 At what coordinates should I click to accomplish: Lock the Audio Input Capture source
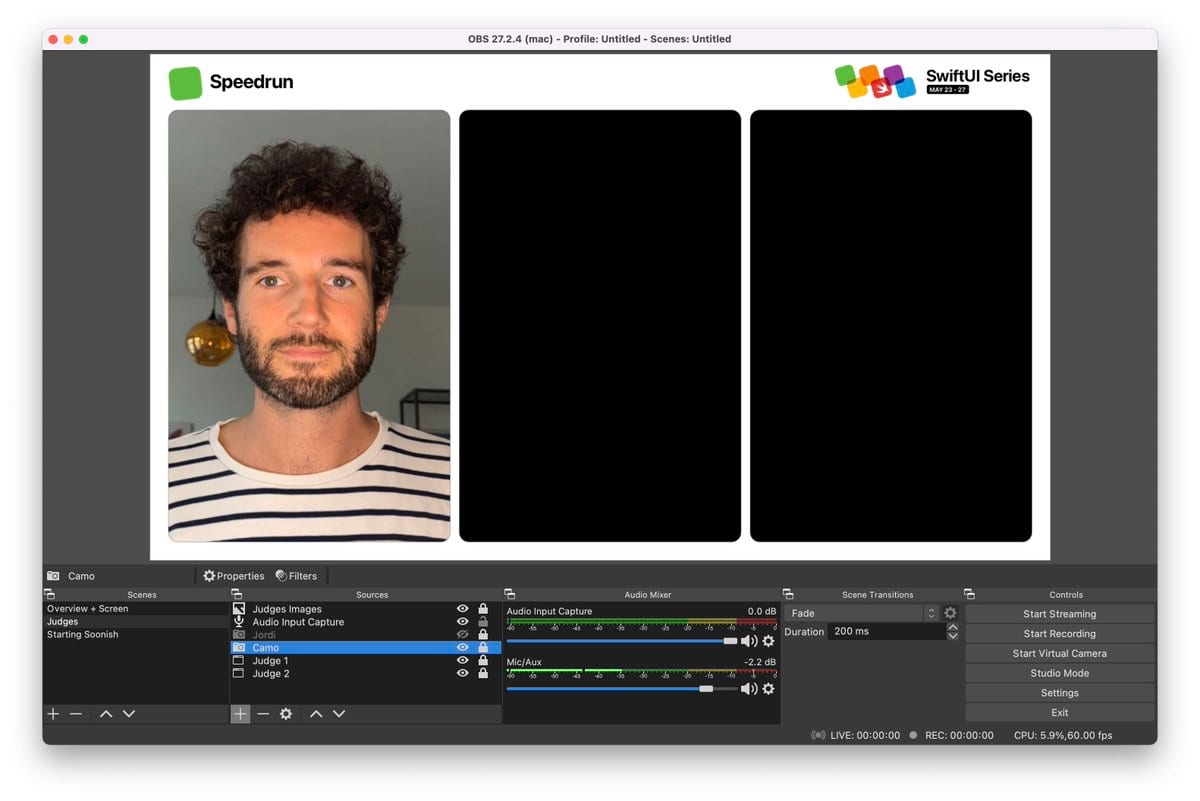(483, 622)
